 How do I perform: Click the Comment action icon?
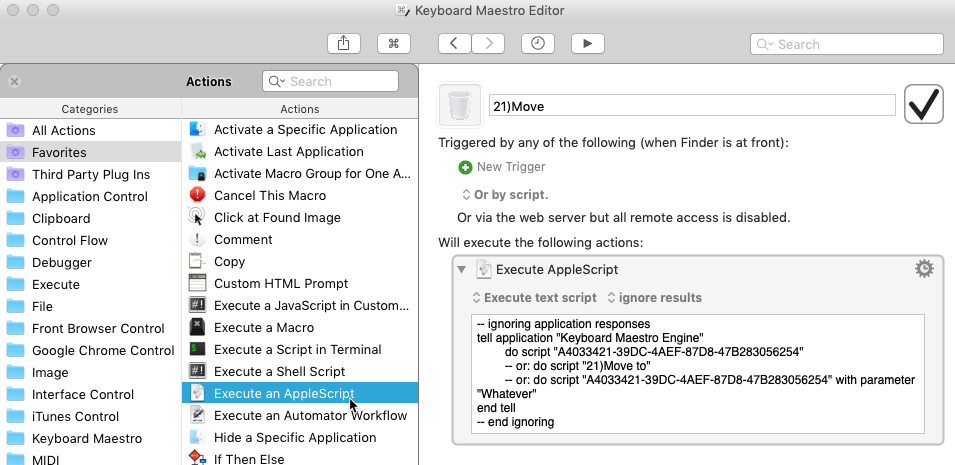(x=197, y=239)
